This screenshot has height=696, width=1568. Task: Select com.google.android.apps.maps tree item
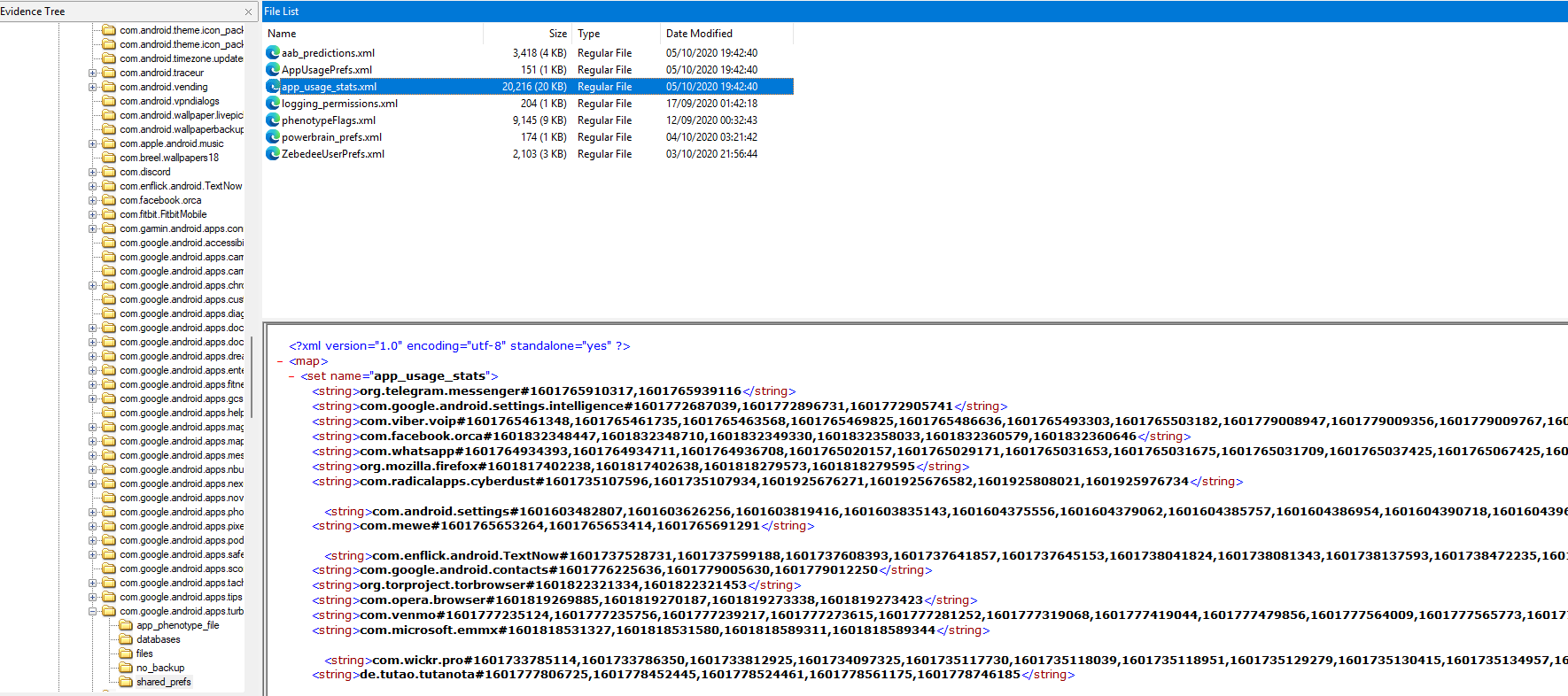coord(182,441)
